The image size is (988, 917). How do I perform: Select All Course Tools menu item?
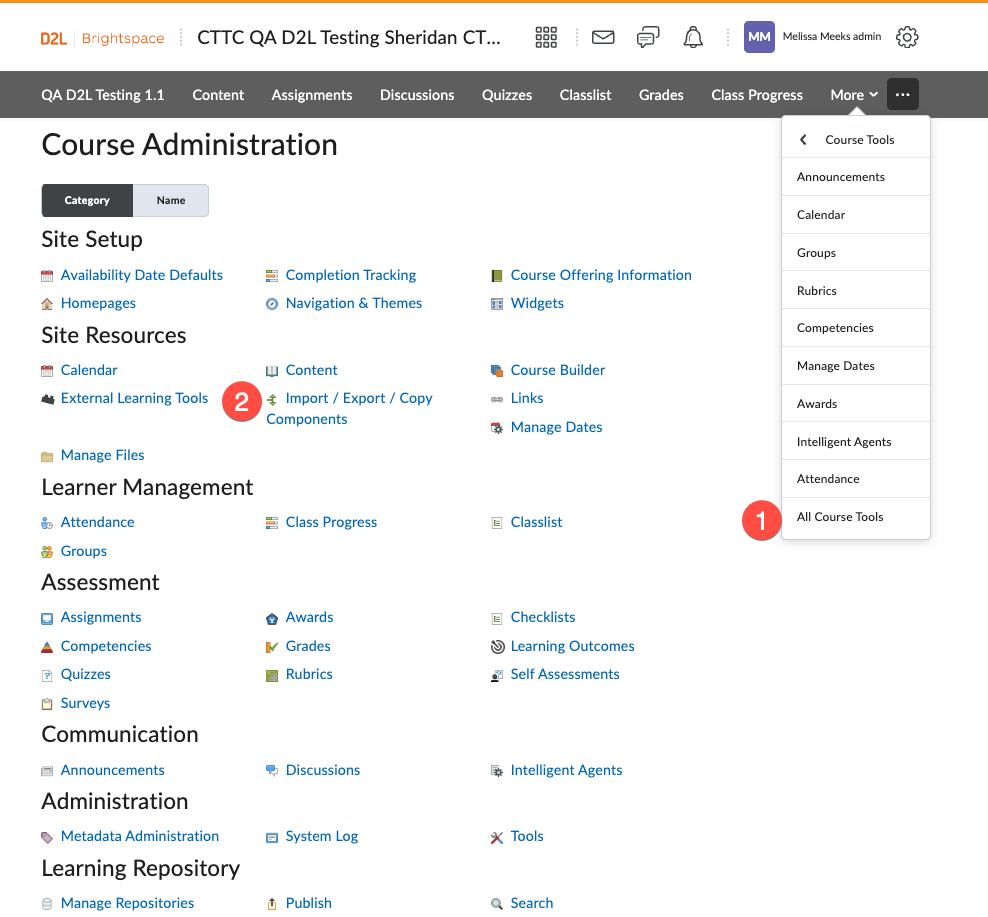click(840, 517)
